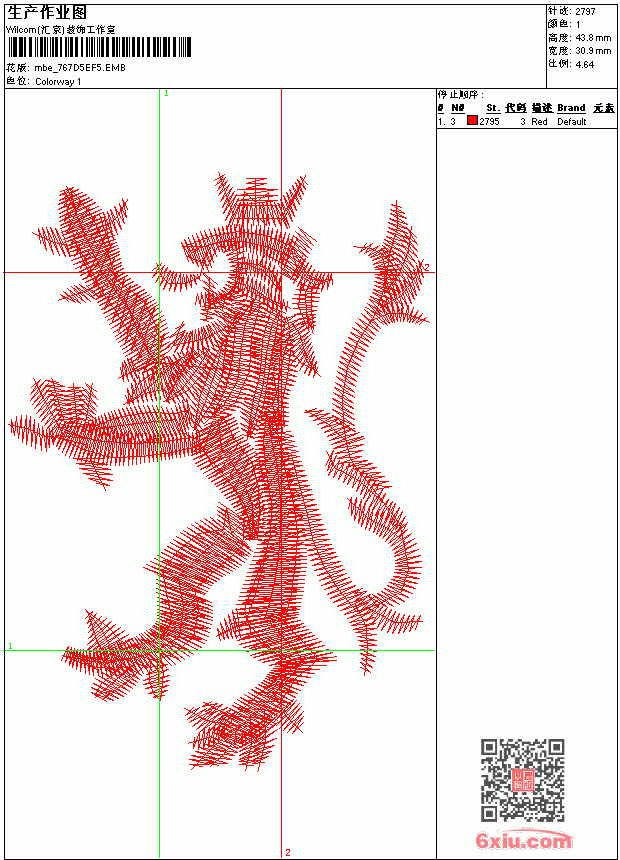Click the 生产作业图 title
Image resolution: width=620 pixels, height=860 pixels.
47,13
